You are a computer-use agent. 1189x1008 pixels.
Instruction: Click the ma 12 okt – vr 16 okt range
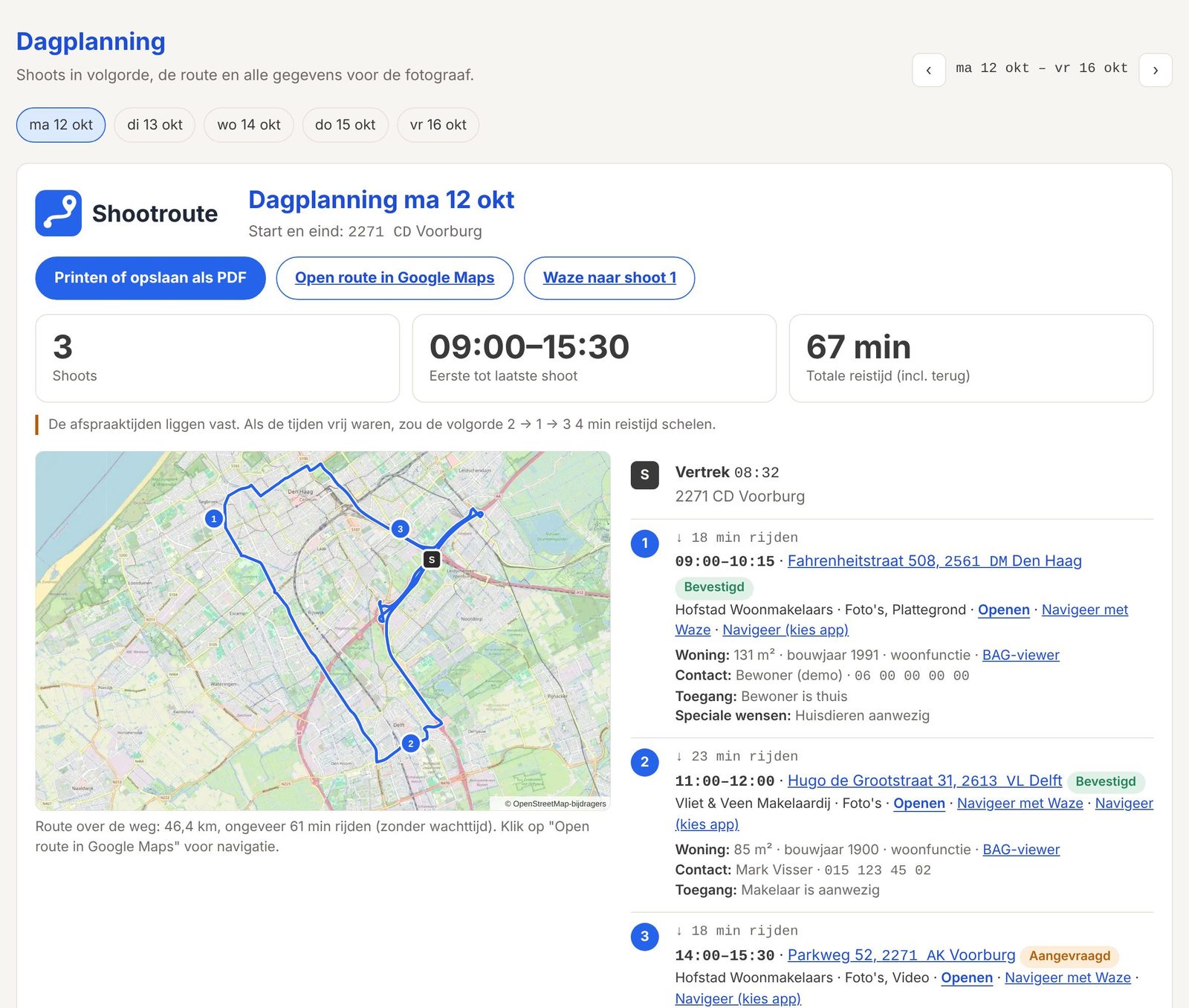[1042, 68]
